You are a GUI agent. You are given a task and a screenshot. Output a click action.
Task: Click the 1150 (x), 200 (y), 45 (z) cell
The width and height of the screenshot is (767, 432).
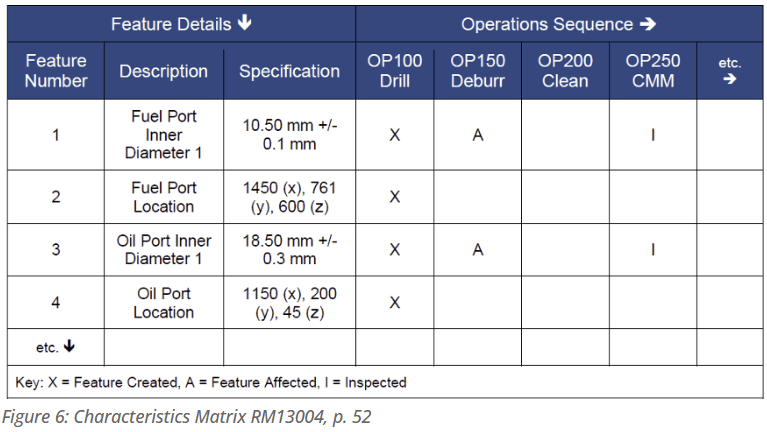click(290, 302)
